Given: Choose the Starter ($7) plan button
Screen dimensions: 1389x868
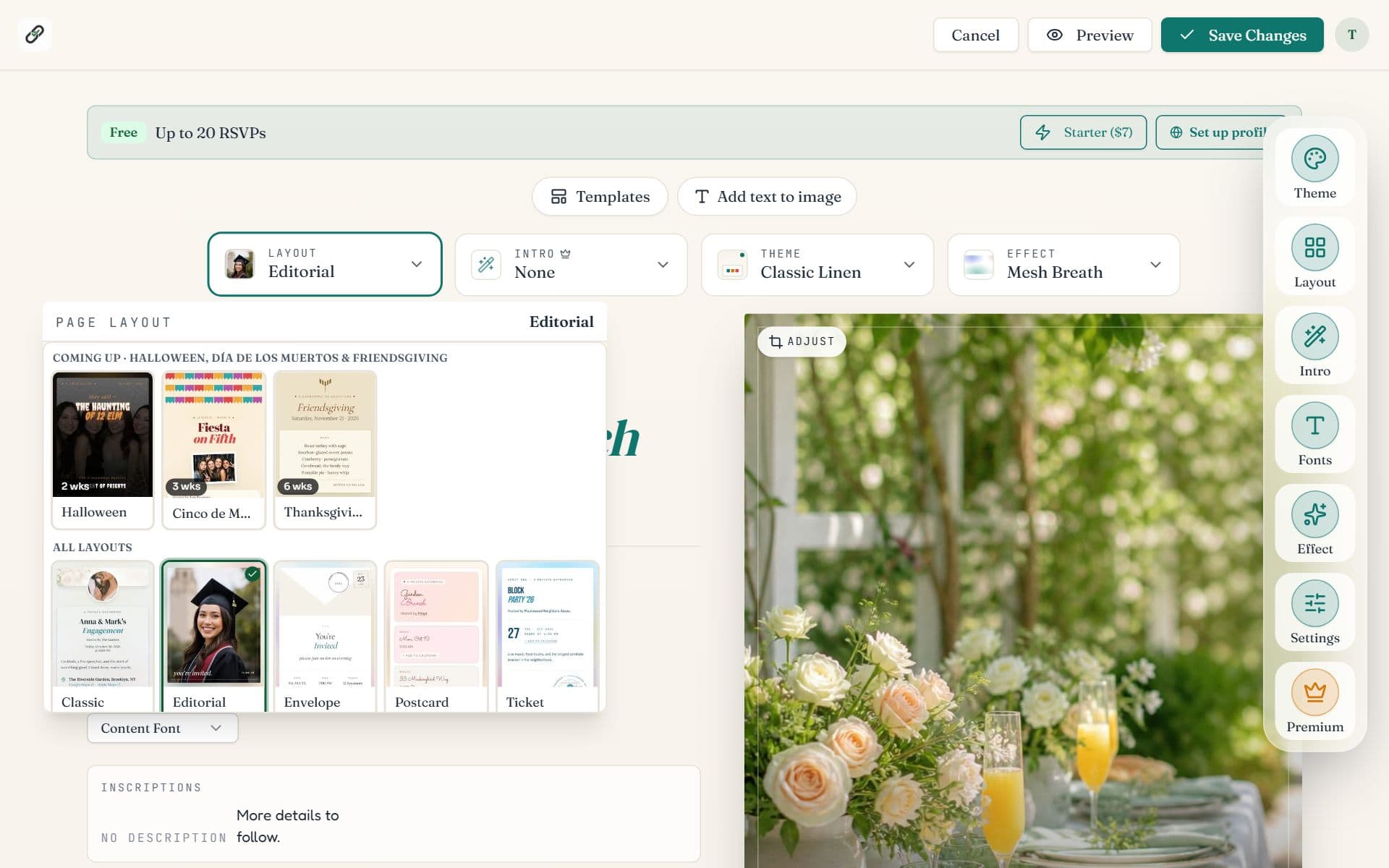Looking at the screenshot, I should pyautogui.click(x=1083, y=132).
